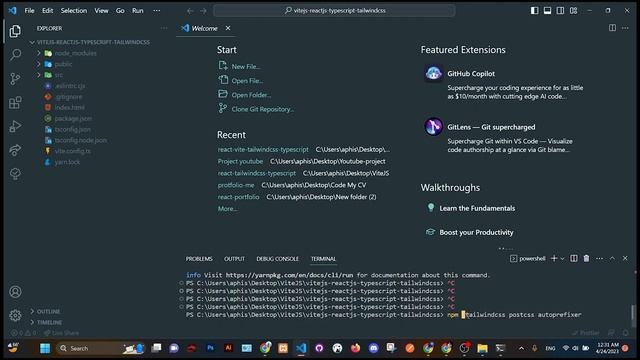Switch to the PROBLEMS tab
This screenshot has height=360, width=640.
pyautogui.click(x=199, y=259)
